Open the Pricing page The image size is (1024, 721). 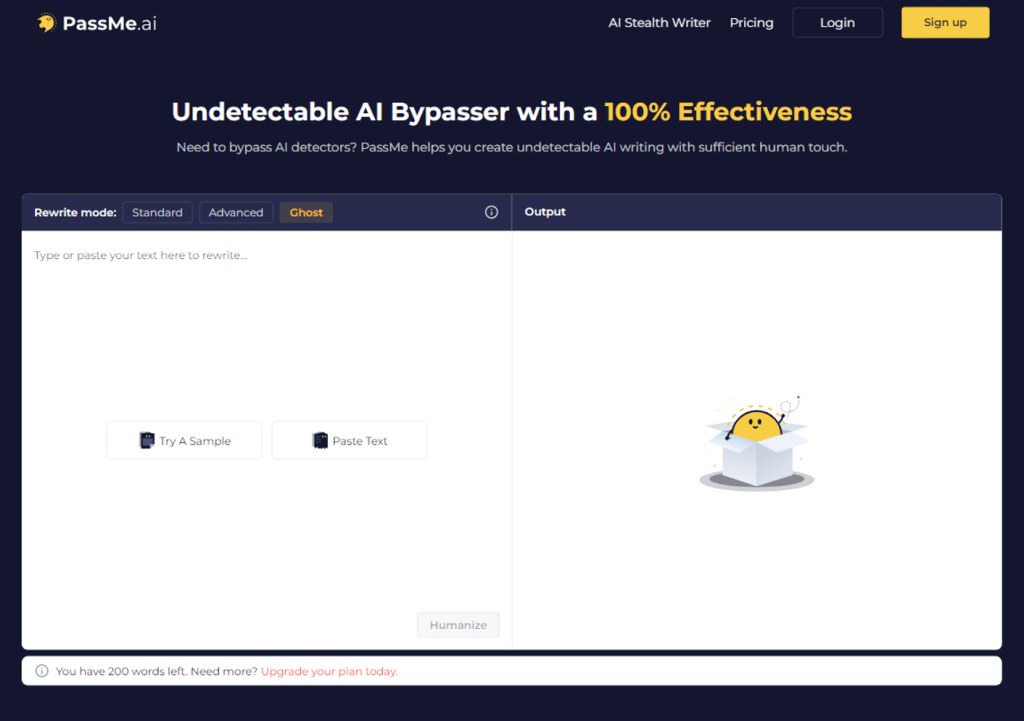751,22
